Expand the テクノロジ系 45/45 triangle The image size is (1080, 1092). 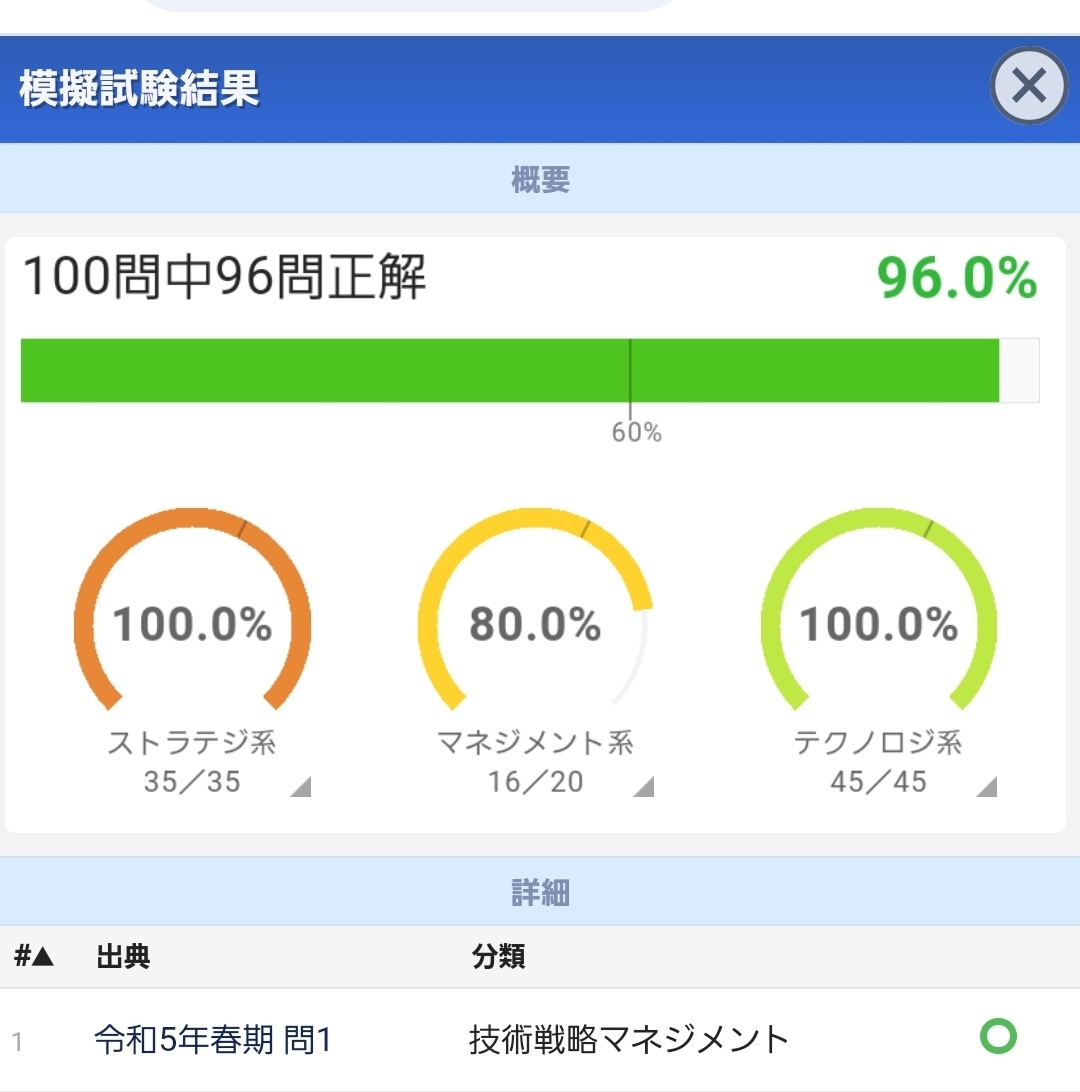coord(987,786)
